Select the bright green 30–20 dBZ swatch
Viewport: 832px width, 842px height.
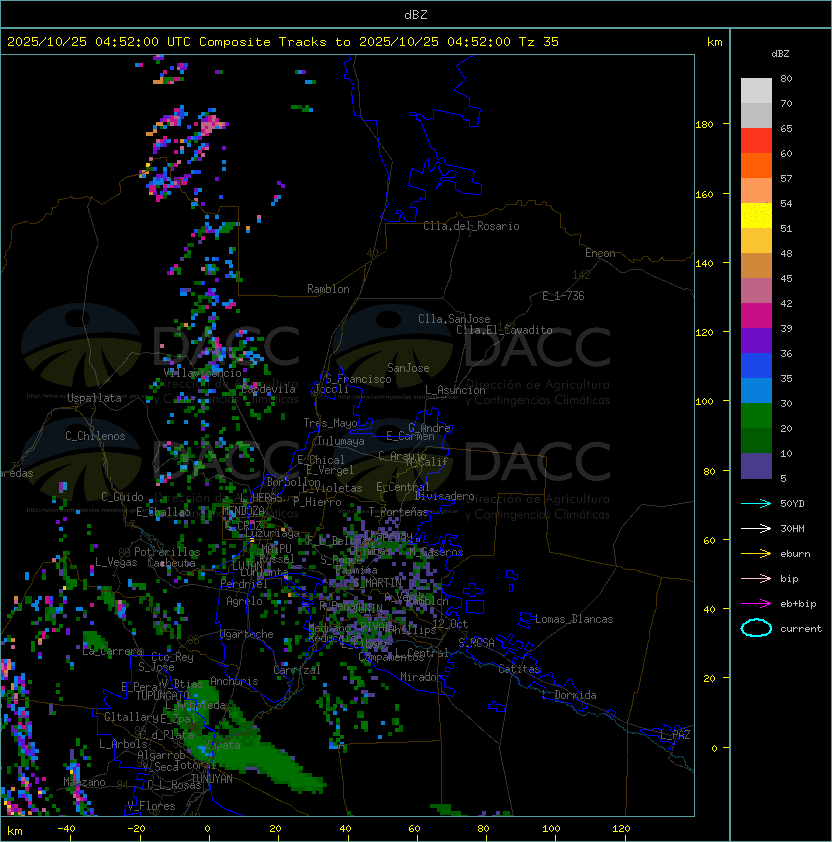point(756,416)
